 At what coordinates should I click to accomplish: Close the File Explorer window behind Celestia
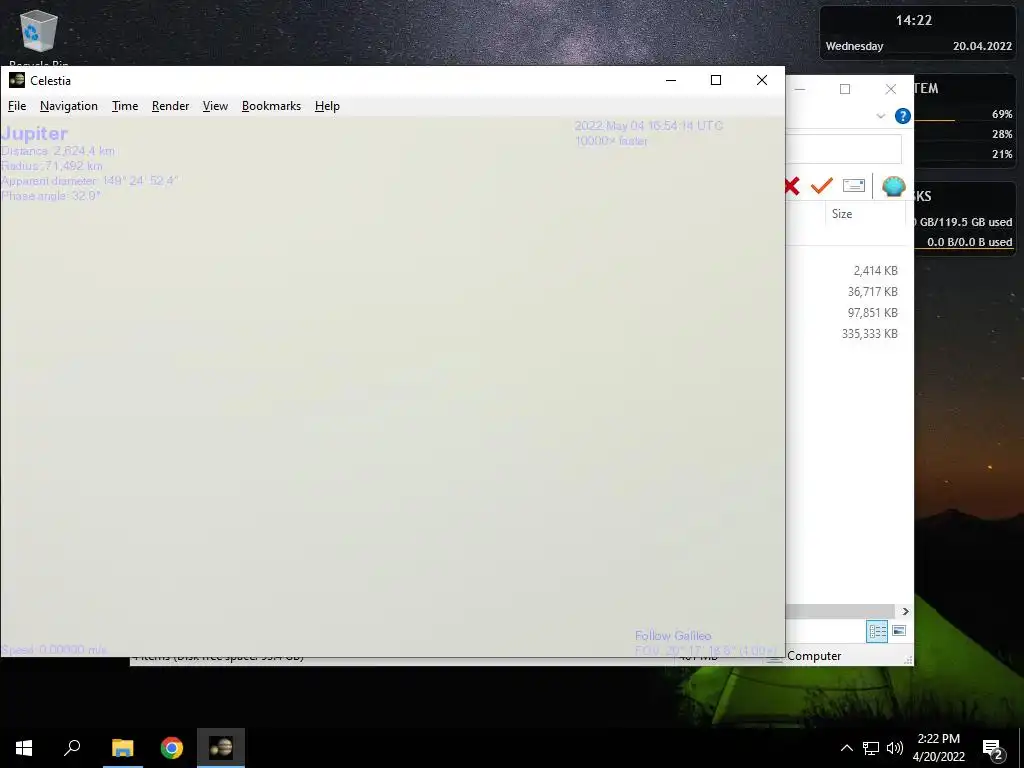coord(891,89)
